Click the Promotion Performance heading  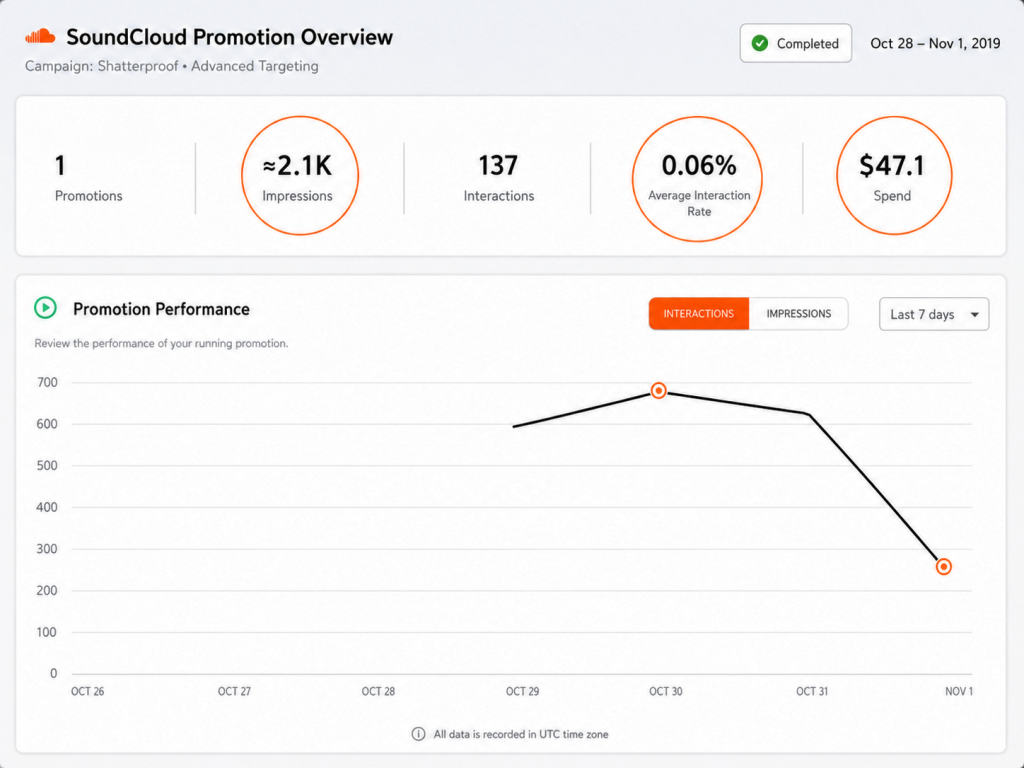[x=161, y=309]
